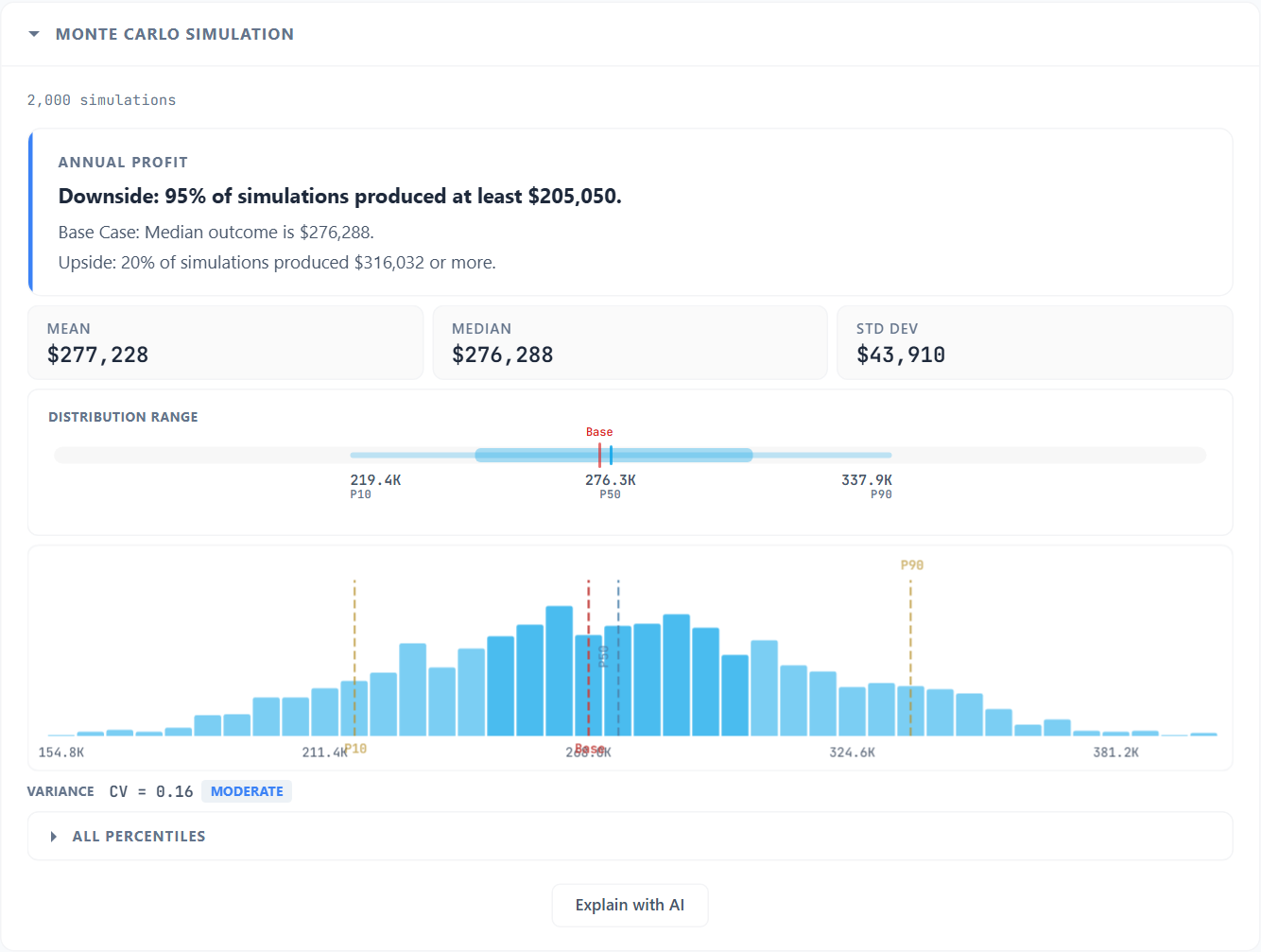This screenshot has width=1261, height=952.
Task: Click the VARIANCE label
Action: click(x=60, y=791)
